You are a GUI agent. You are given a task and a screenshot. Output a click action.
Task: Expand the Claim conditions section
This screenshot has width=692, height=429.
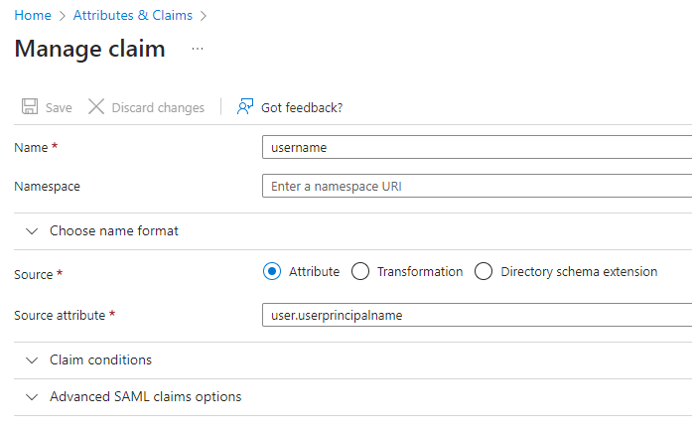[101, 360]
